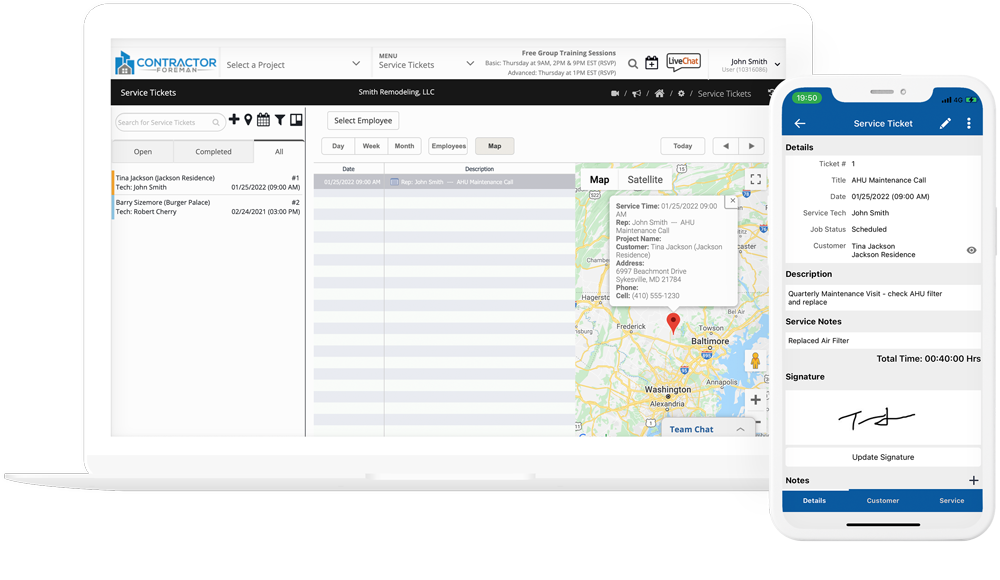Toggle the eye icon next to Customer
Image resolution: width=1000 pixels, height=580 pixels.
[971, 250]
